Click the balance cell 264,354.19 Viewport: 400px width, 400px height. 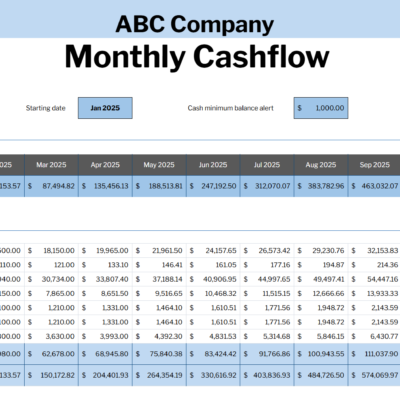coord(159,375)
